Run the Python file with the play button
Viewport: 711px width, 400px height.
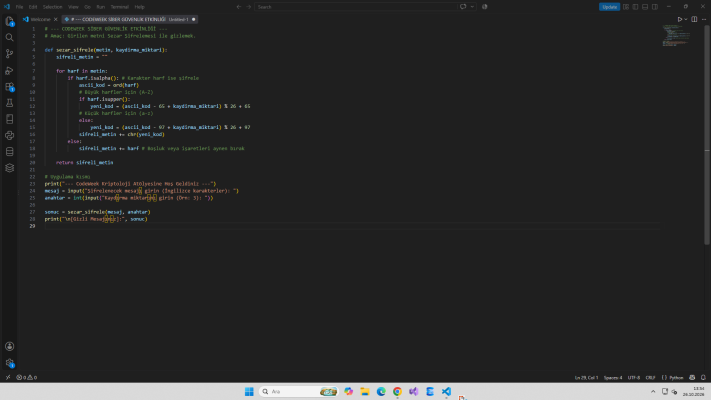tap(680, 20)
